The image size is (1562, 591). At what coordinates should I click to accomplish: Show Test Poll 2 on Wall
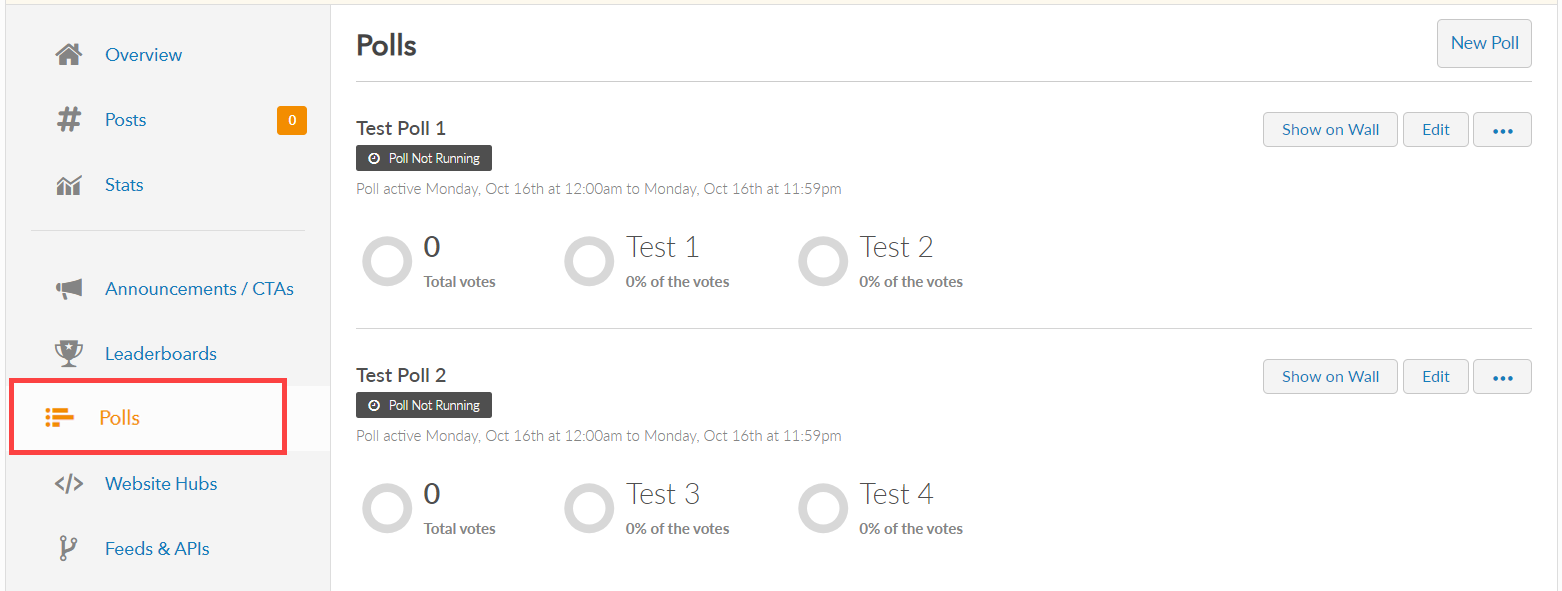coord(1330,377)
